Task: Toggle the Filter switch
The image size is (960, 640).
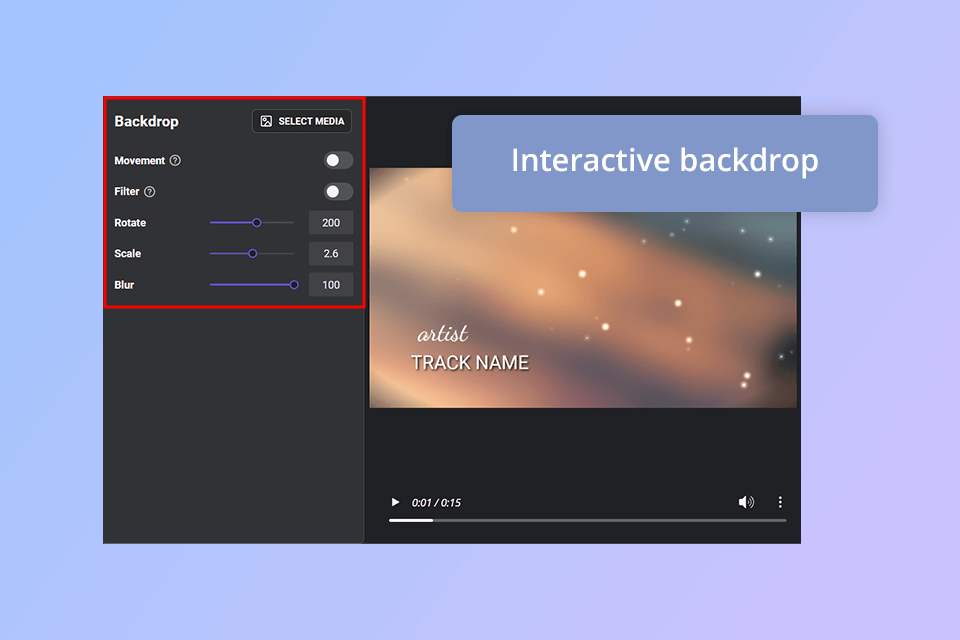Action: click(x=338, y=192)
